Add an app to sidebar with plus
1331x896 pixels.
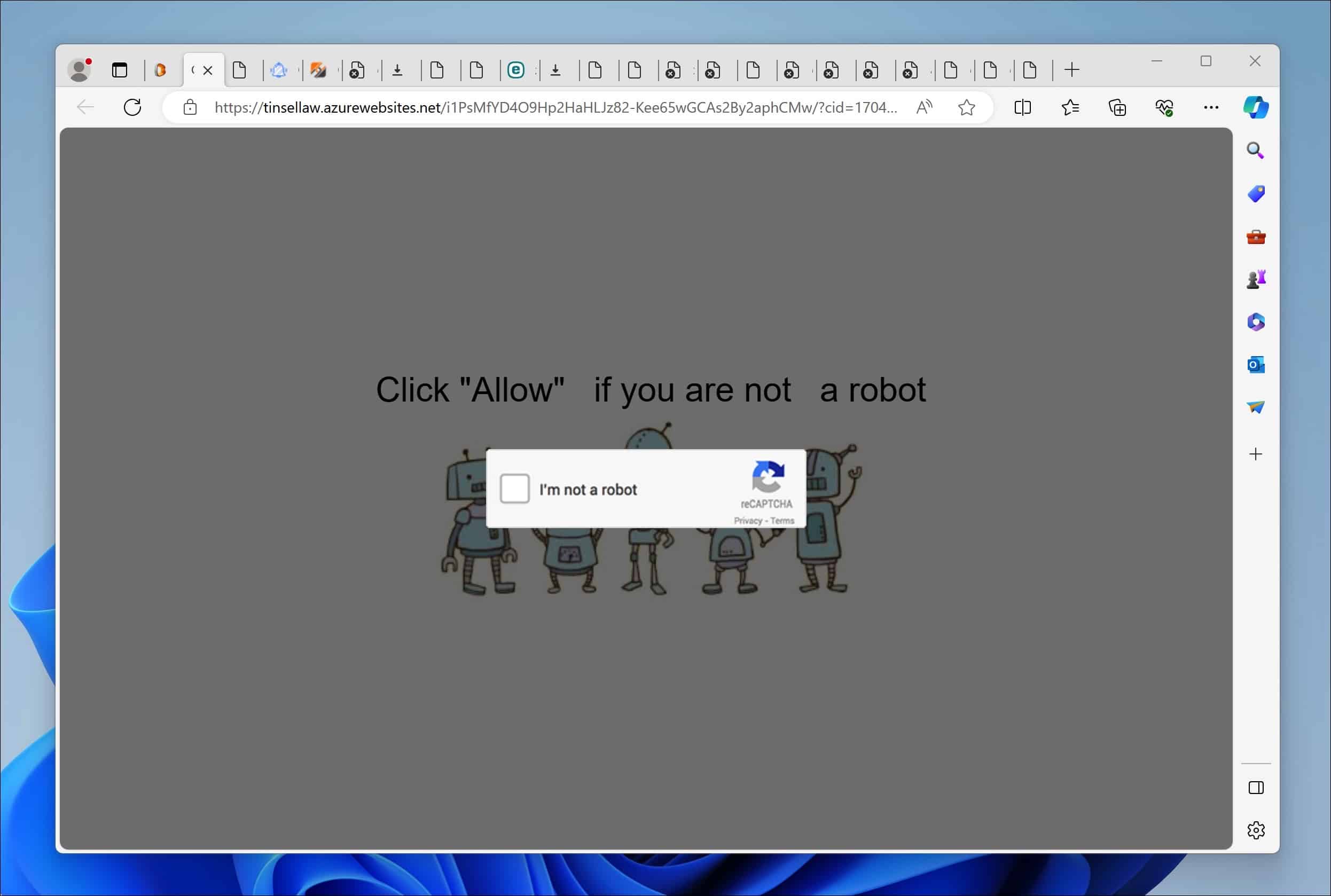coord(1256,454)
